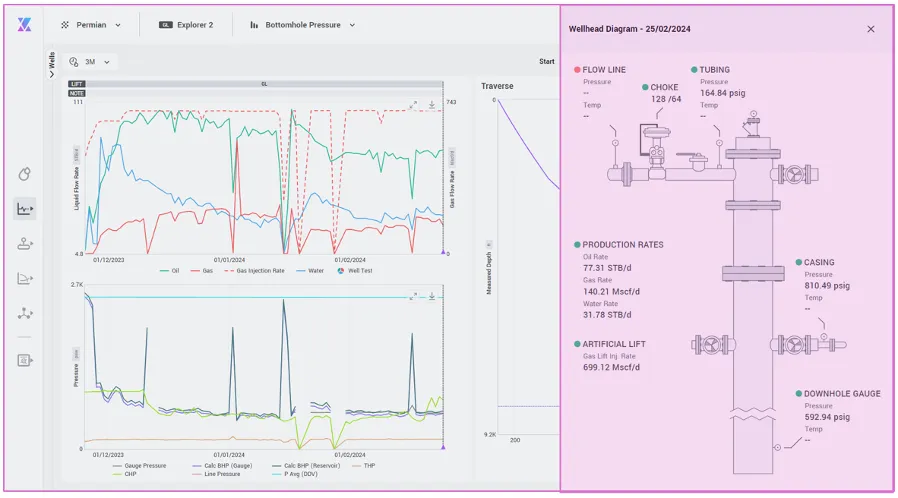Click the NOTE track label

pyautogui.click(x=76, y=93)
